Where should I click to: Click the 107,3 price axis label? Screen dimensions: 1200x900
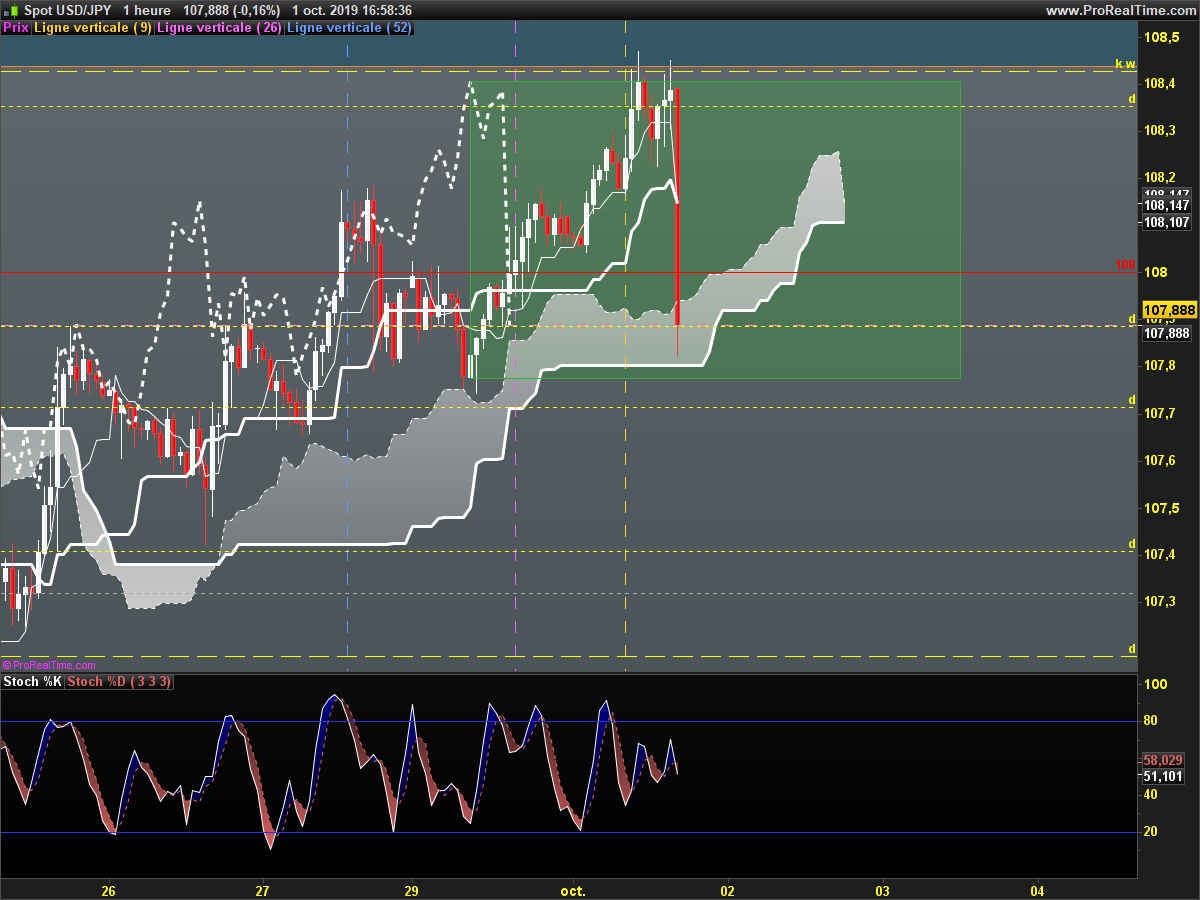point(1161,601)
